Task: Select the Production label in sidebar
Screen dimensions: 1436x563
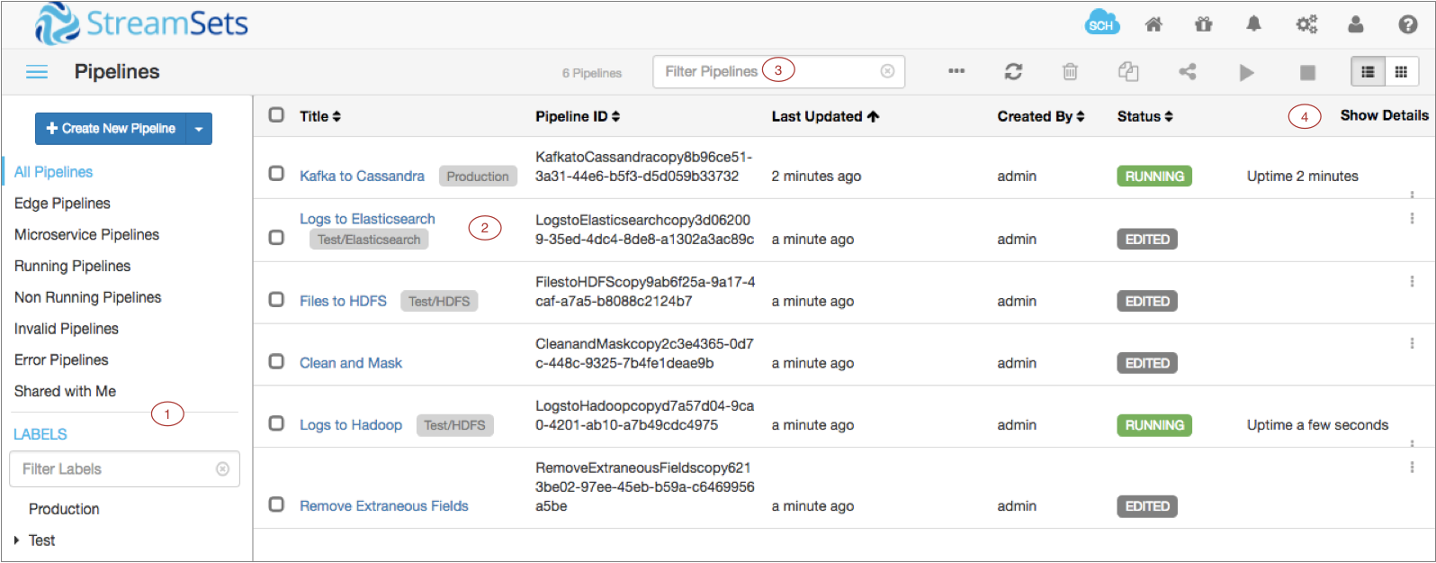Action: tap(64, 509)
